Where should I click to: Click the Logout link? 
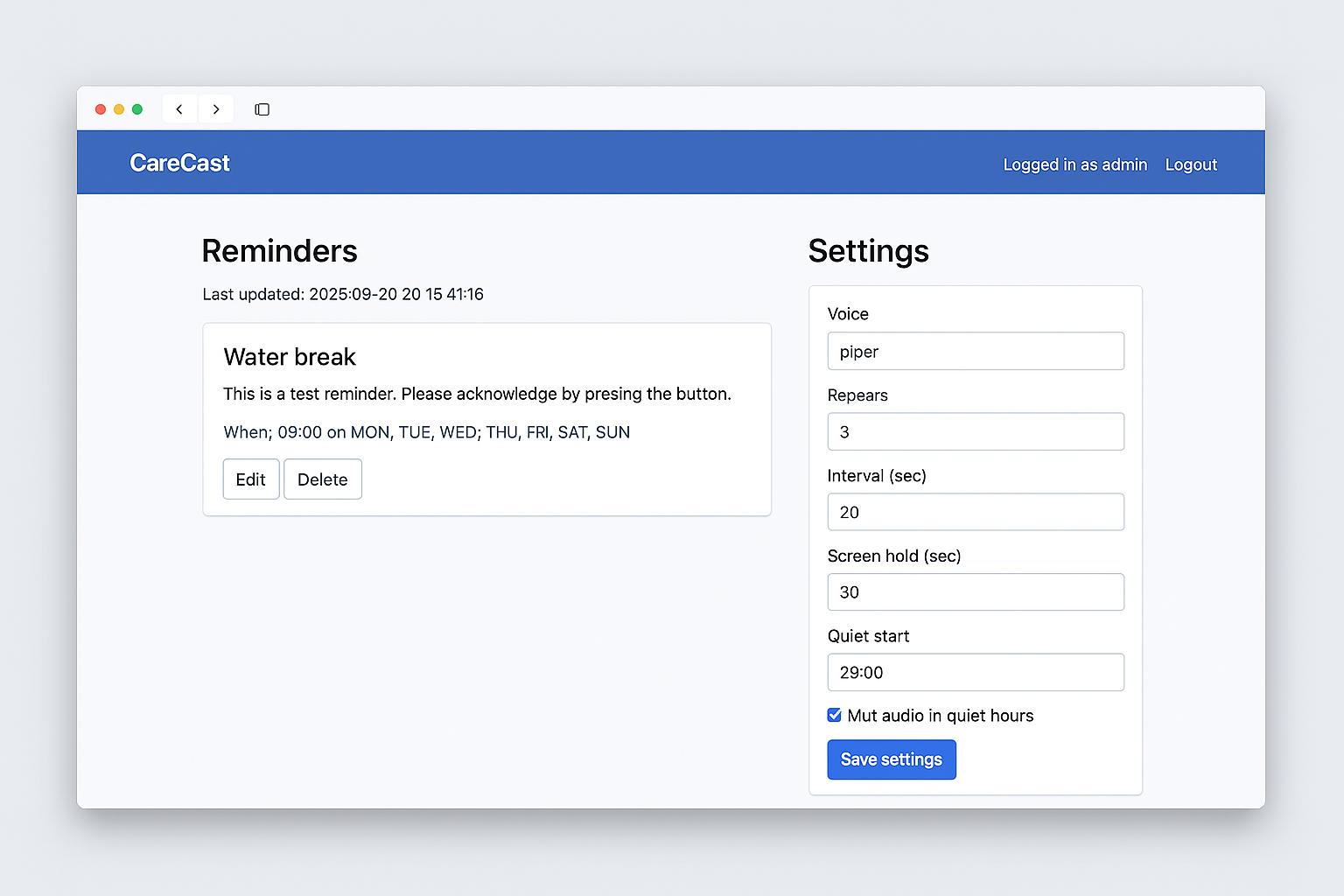1191,164
